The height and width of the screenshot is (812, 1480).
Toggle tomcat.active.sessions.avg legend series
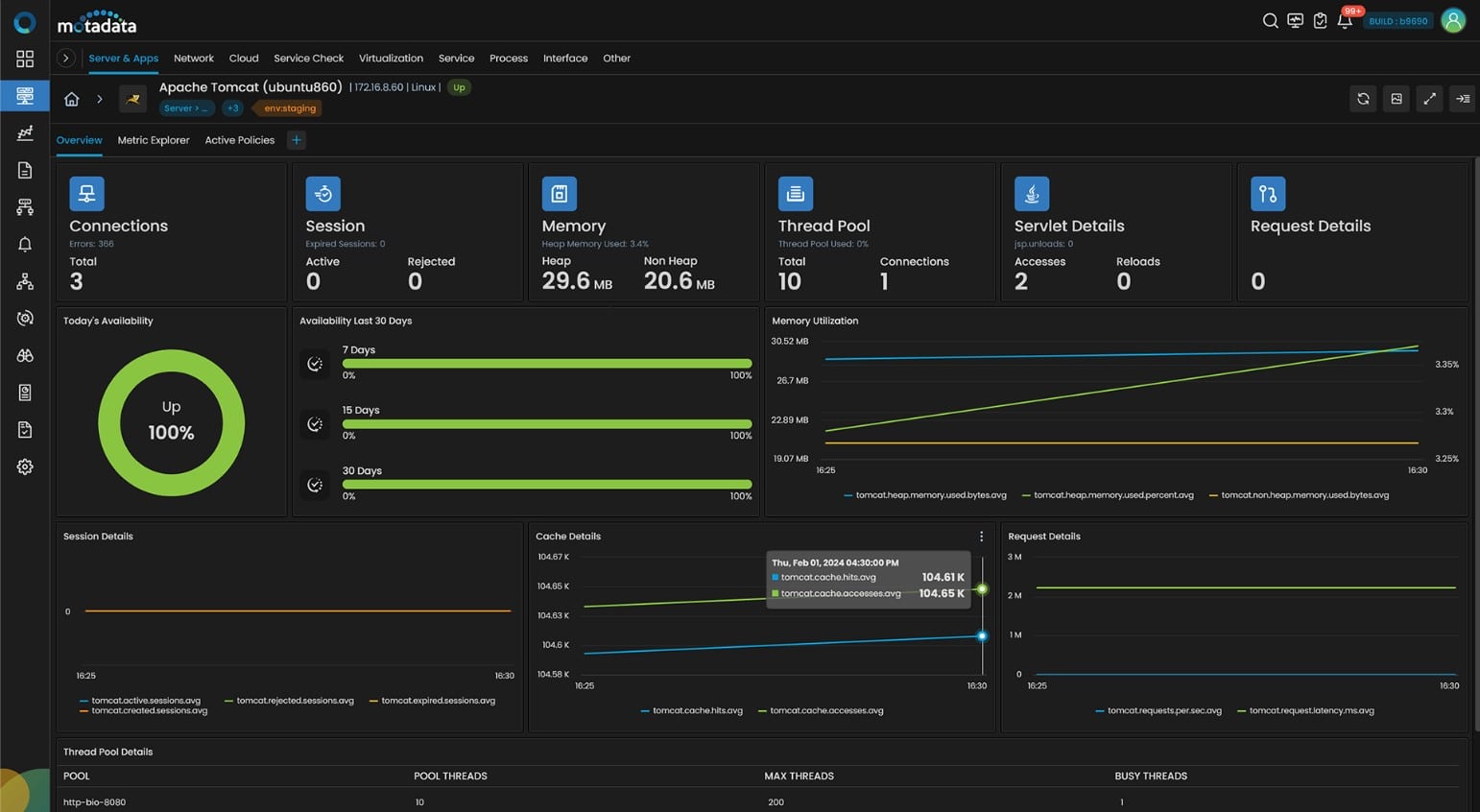pos(140,701)
